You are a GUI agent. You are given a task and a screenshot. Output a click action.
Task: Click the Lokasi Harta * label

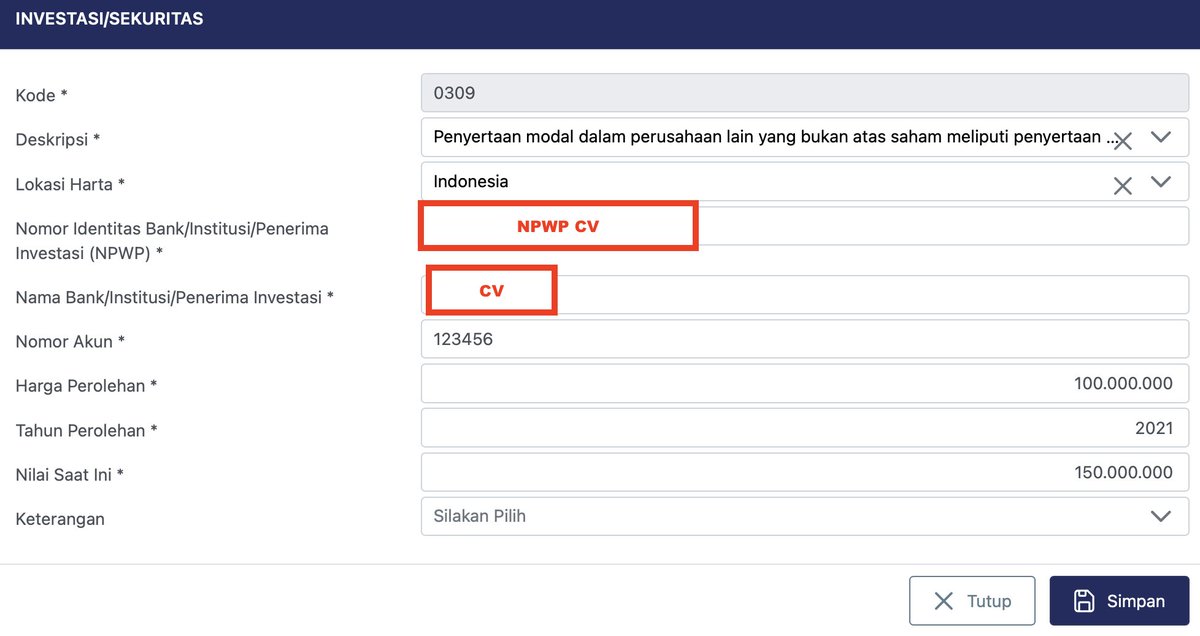[x=70, y=185]
